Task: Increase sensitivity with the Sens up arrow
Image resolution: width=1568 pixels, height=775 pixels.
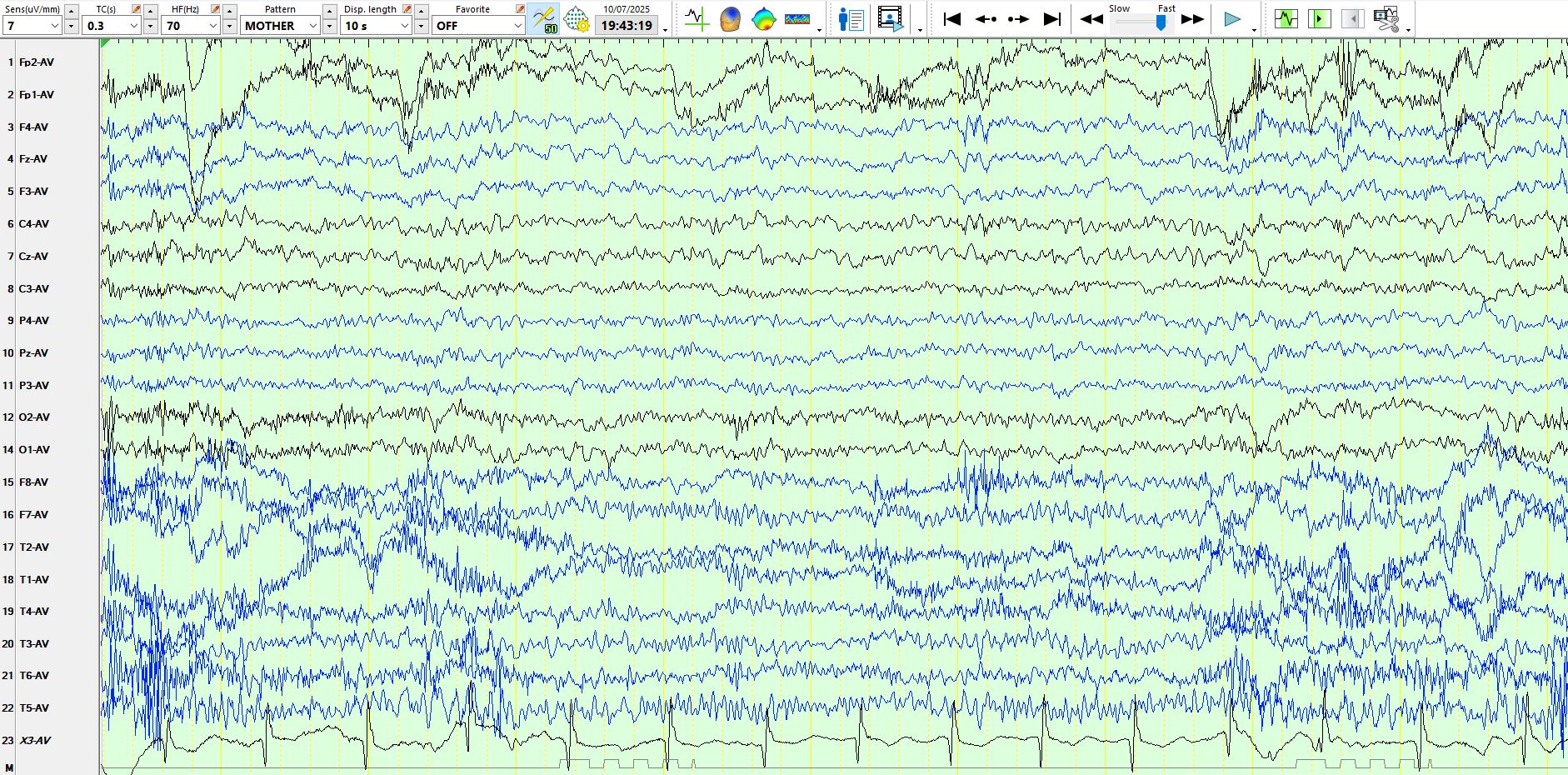Action: tap(72, 11)
